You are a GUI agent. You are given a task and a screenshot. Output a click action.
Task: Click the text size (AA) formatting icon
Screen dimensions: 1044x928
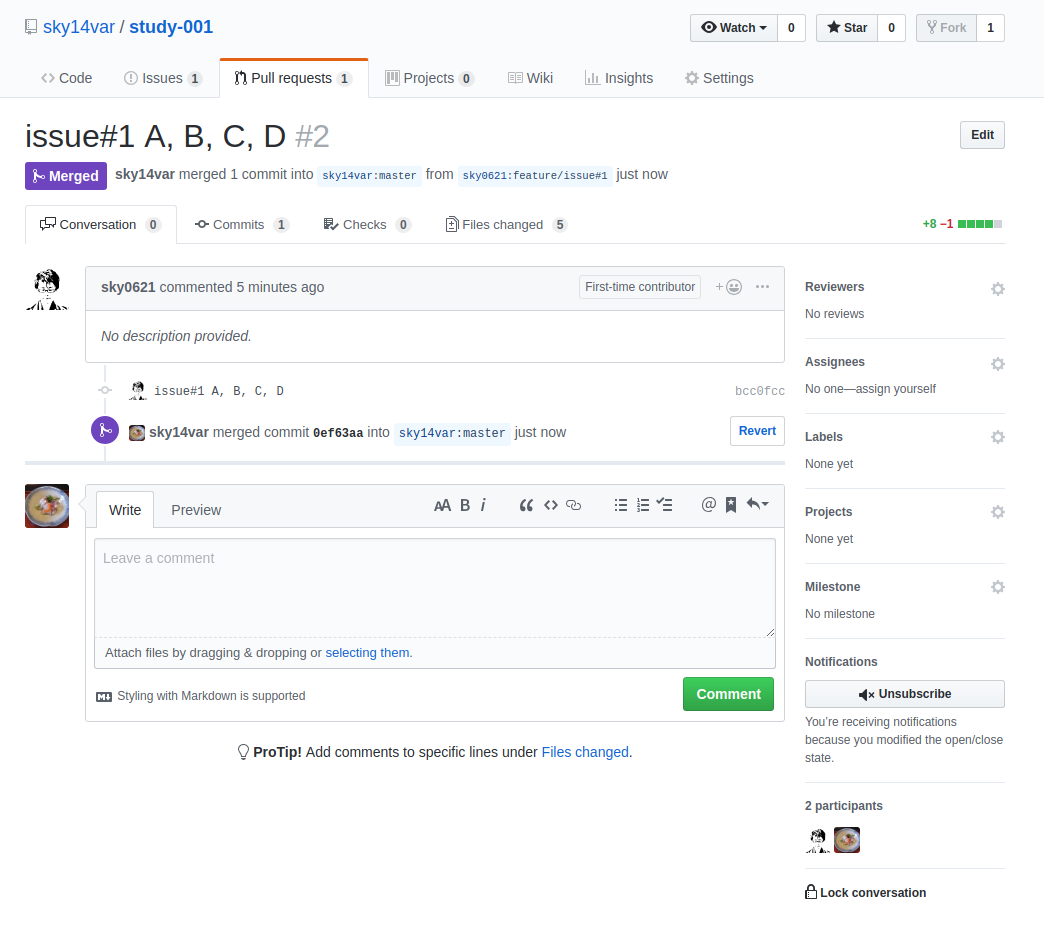tap(442, 505)
